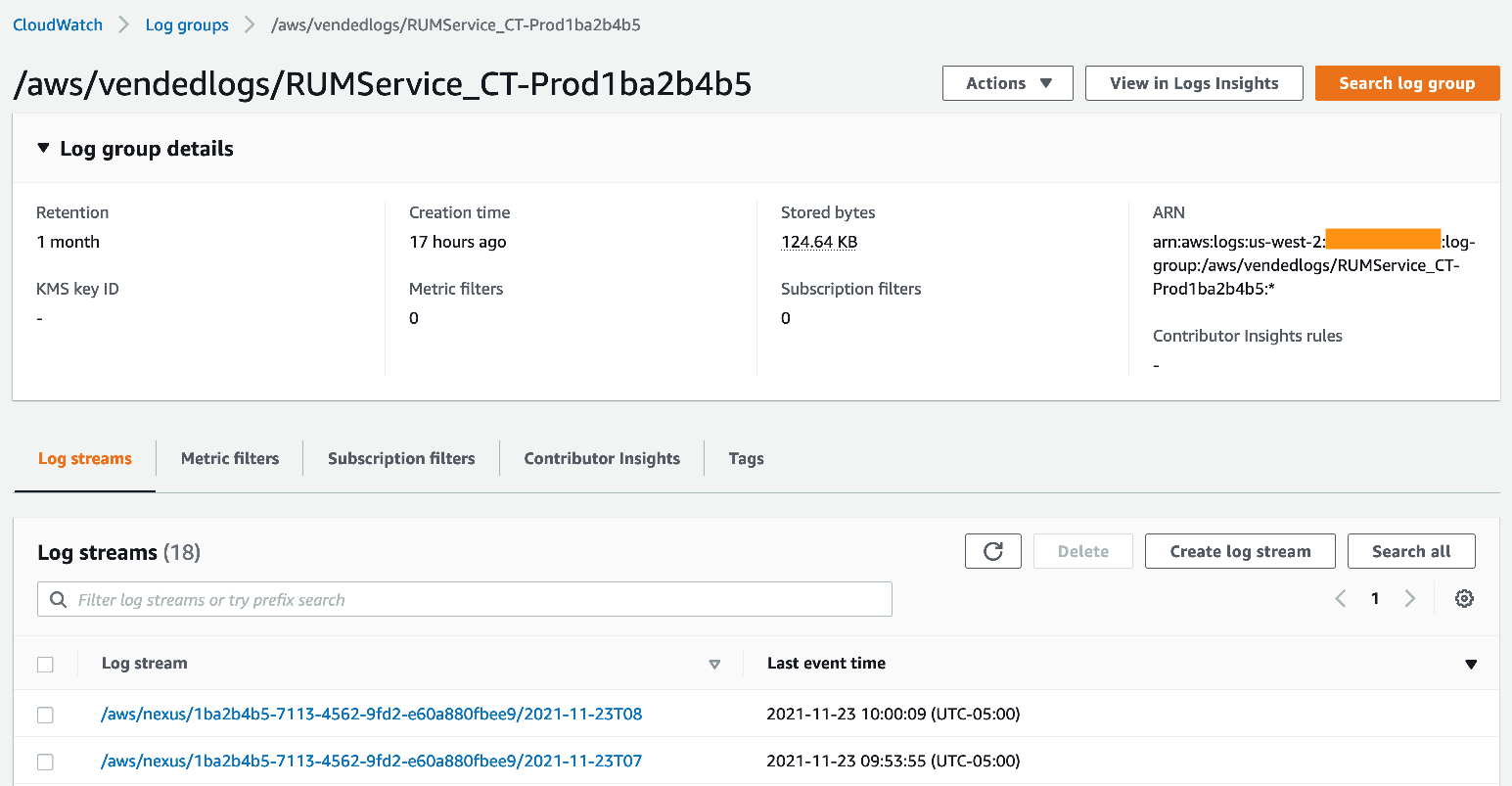This screenshot has height=786, width=1512.
Task: Sort using the Last event time arrow
Action: 1471,664
